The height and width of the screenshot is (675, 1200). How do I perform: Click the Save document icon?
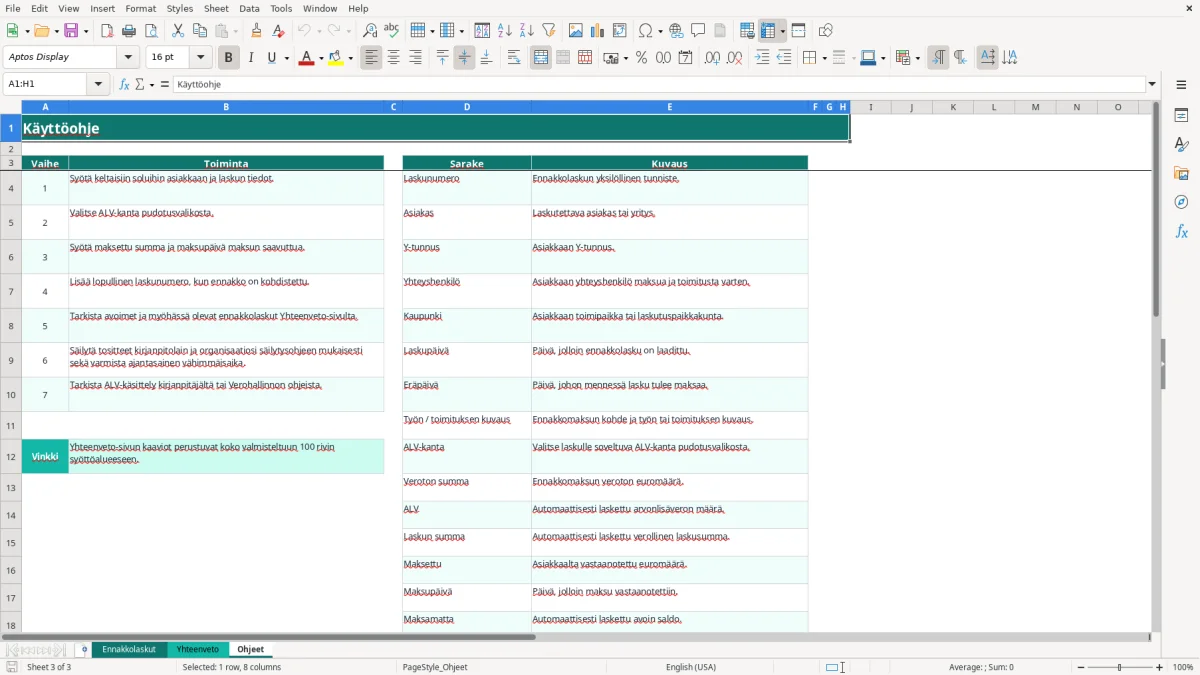tap(71, 31)
